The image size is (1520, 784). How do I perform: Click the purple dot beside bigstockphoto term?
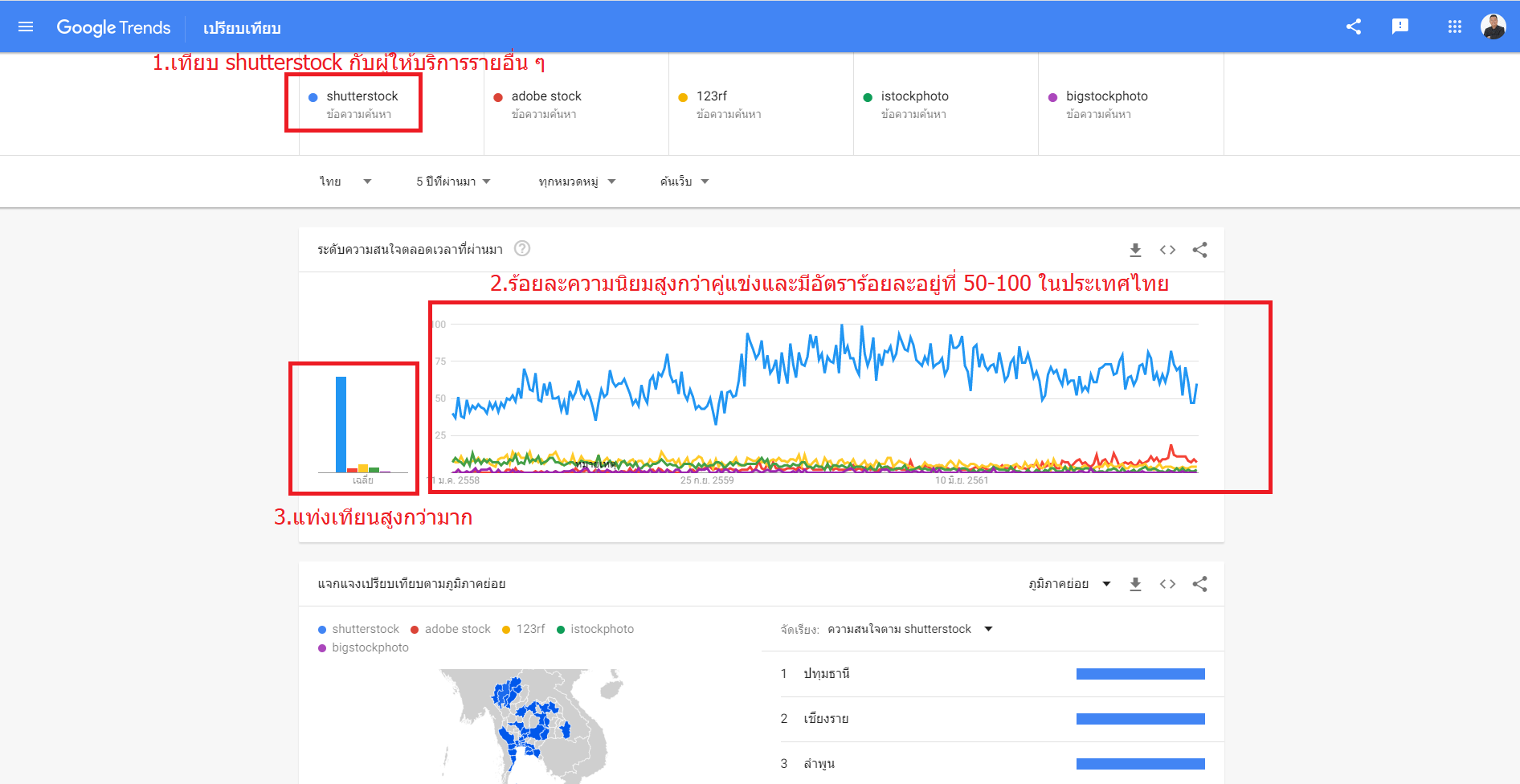click(x=1052, y=97)
